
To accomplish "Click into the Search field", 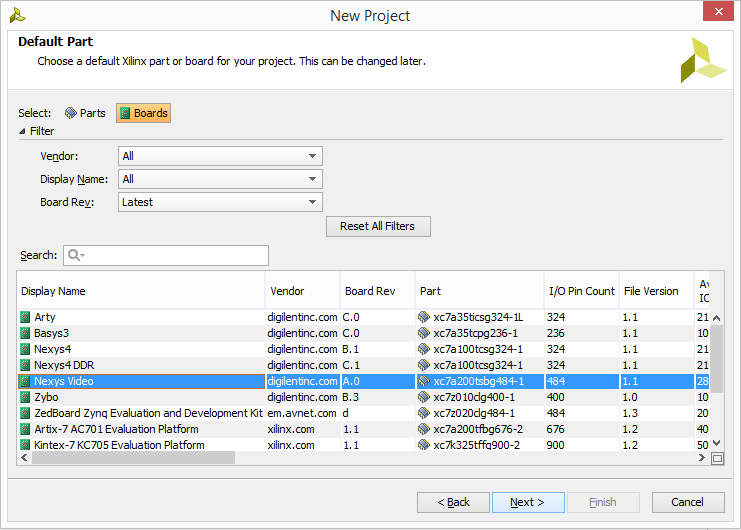I will pyautogui.click(x=166, y=255).
